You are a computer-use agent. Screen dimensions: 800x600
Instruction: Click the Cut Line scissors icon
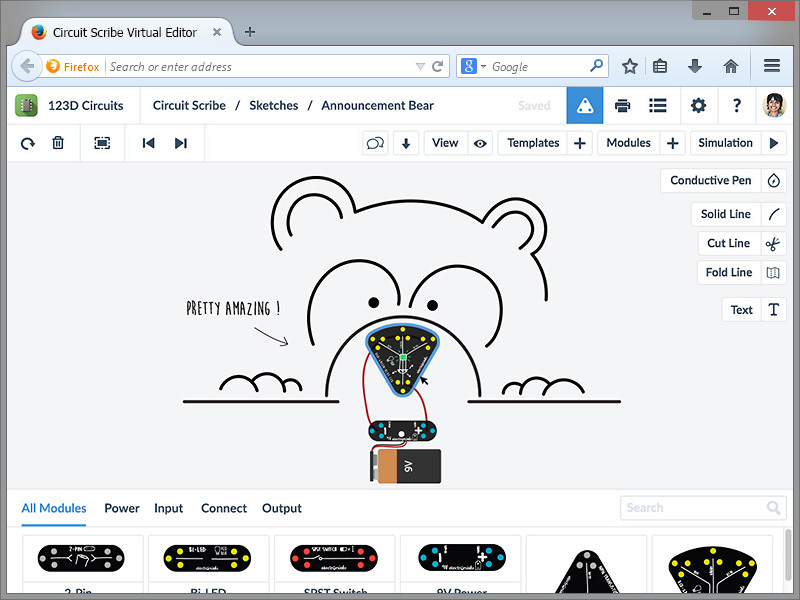coord(773,244)
